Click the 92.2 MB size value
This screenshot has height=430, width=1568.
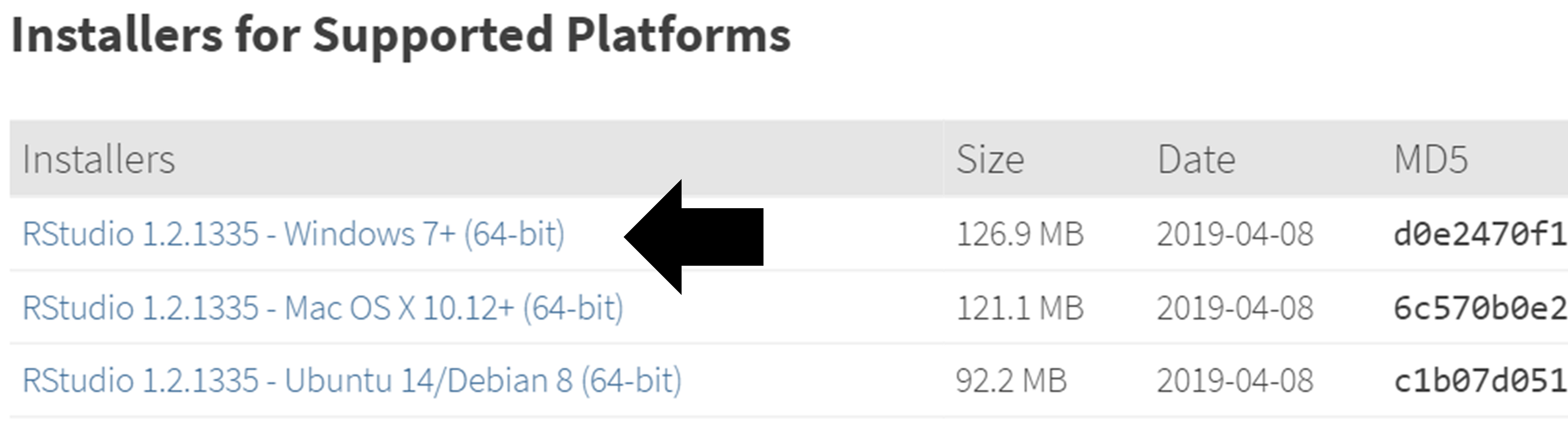[x=1011, y=381]
